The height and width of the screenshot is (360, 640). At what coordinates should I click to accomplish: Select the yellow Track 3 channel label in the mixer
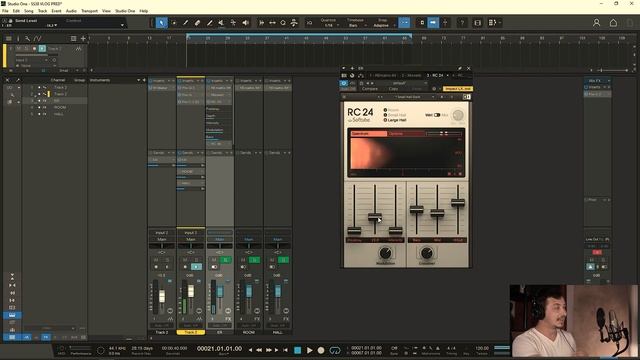191,332
